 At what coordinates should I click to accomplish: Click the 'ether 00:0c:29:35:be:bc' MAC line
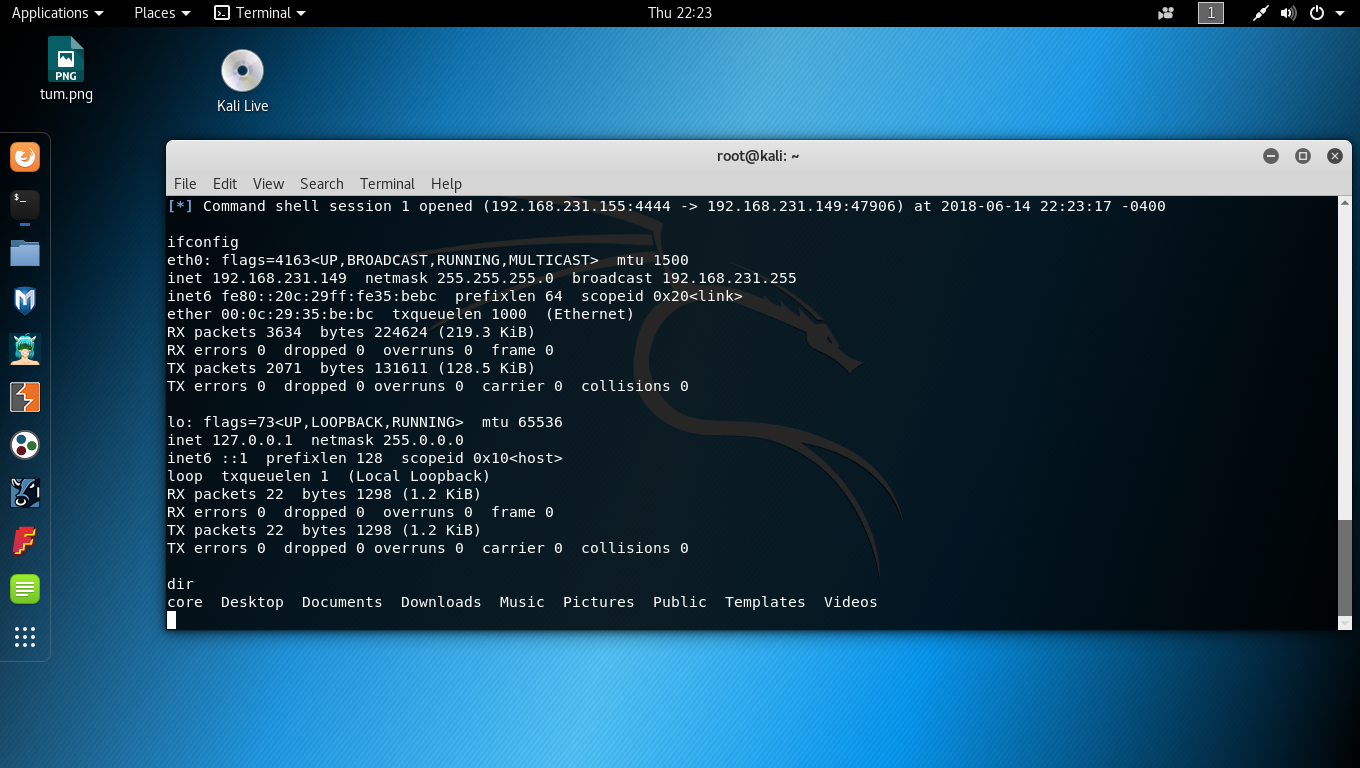click(x=401, y=314)
